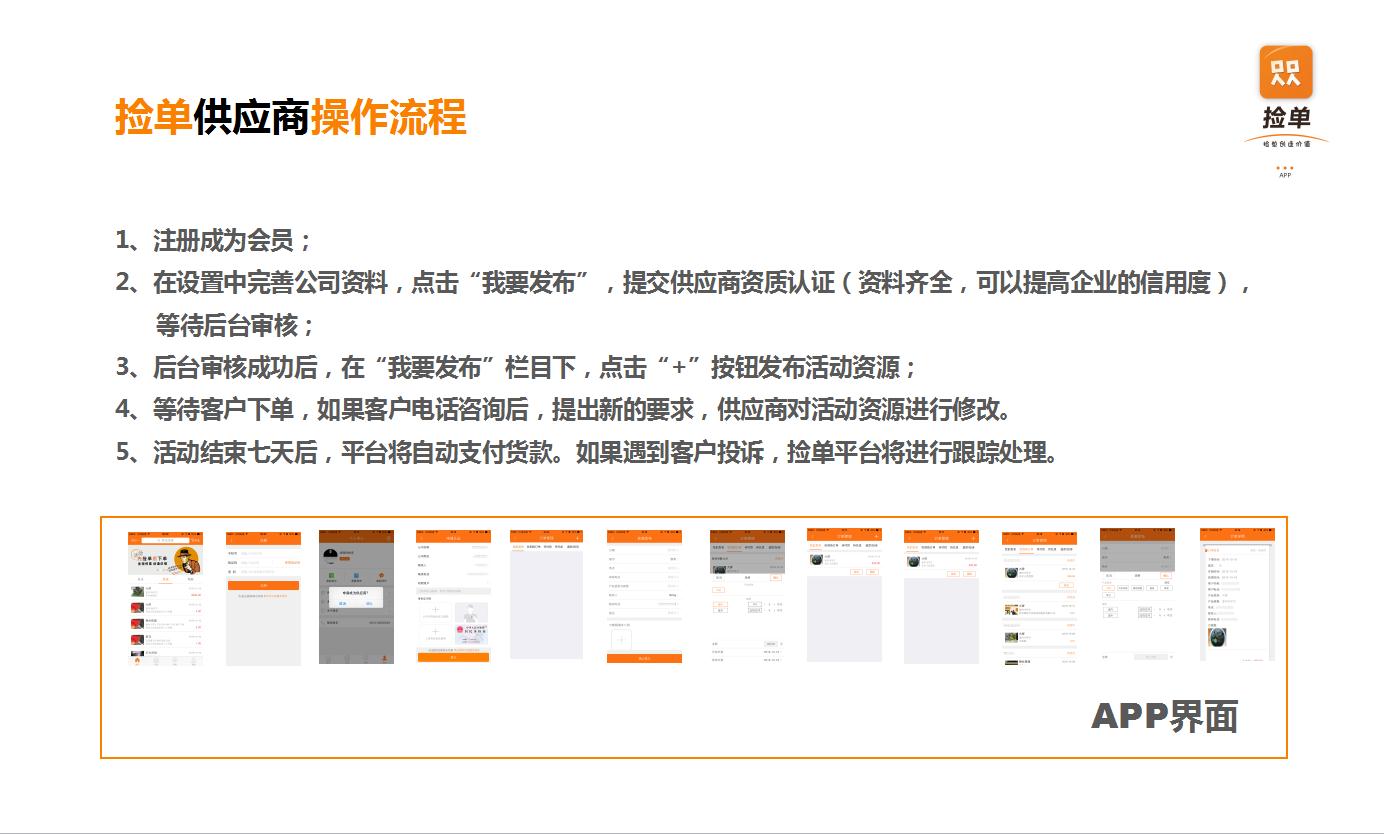Viewport: 1384px width, 834px height.
Task: Open the multi-order list thumbnail with product photos
Action: coord(1039,598)
